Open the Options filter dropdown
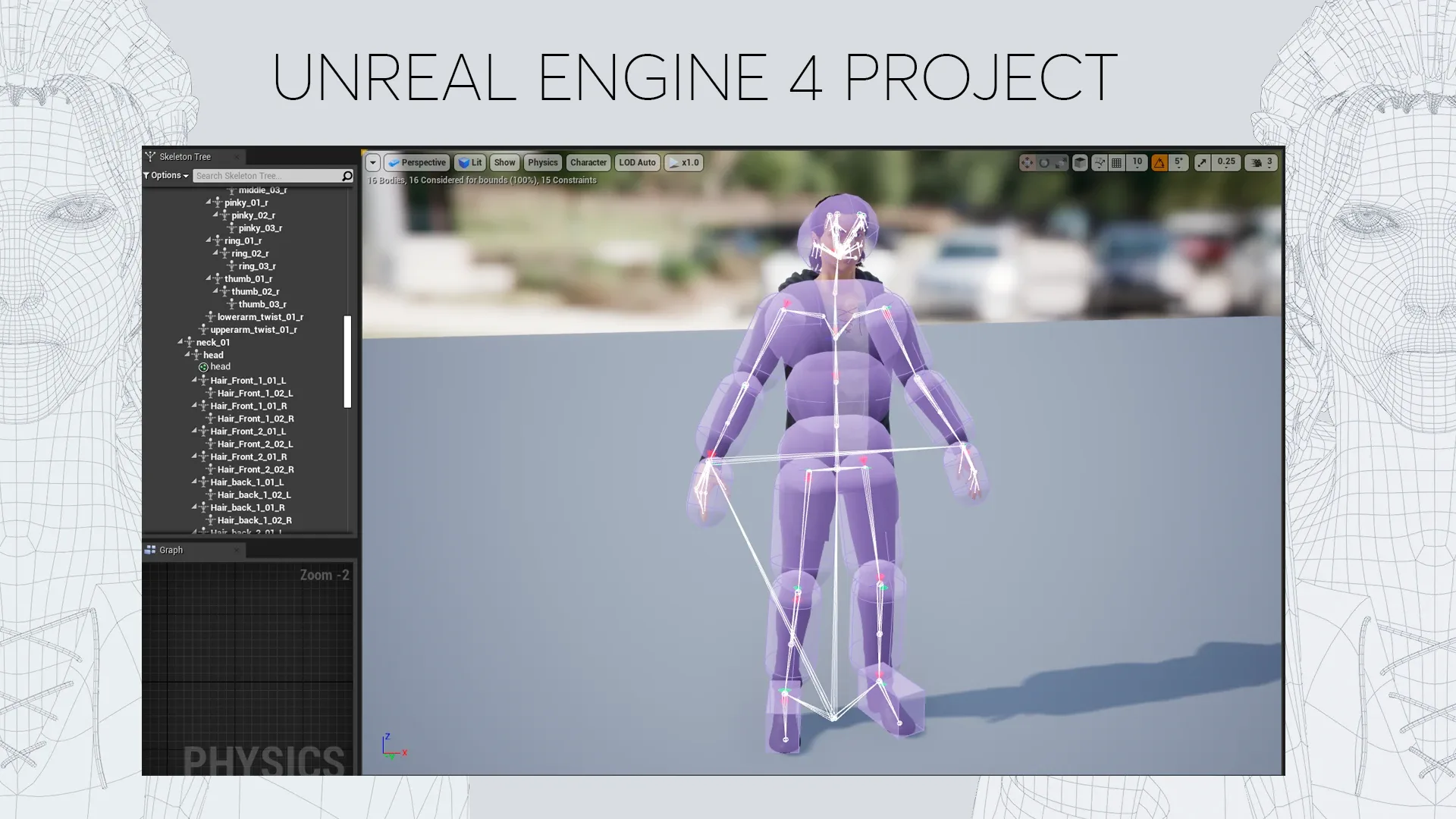The height and width of the screenshot is (819, 1456). tap(166, 175)
